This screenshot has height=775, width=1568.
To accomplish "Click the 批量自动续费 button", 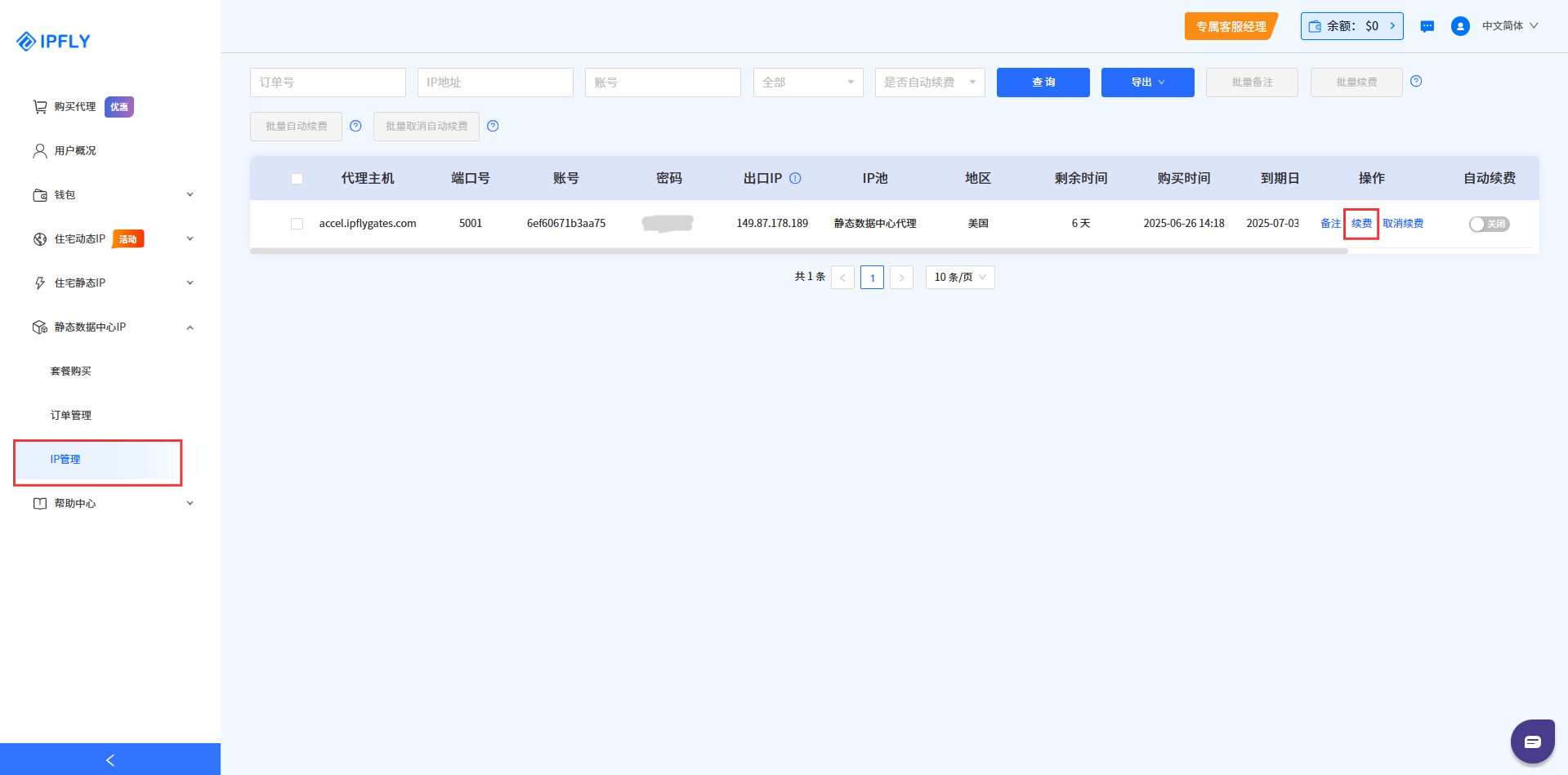I will [x=296, y=127].
